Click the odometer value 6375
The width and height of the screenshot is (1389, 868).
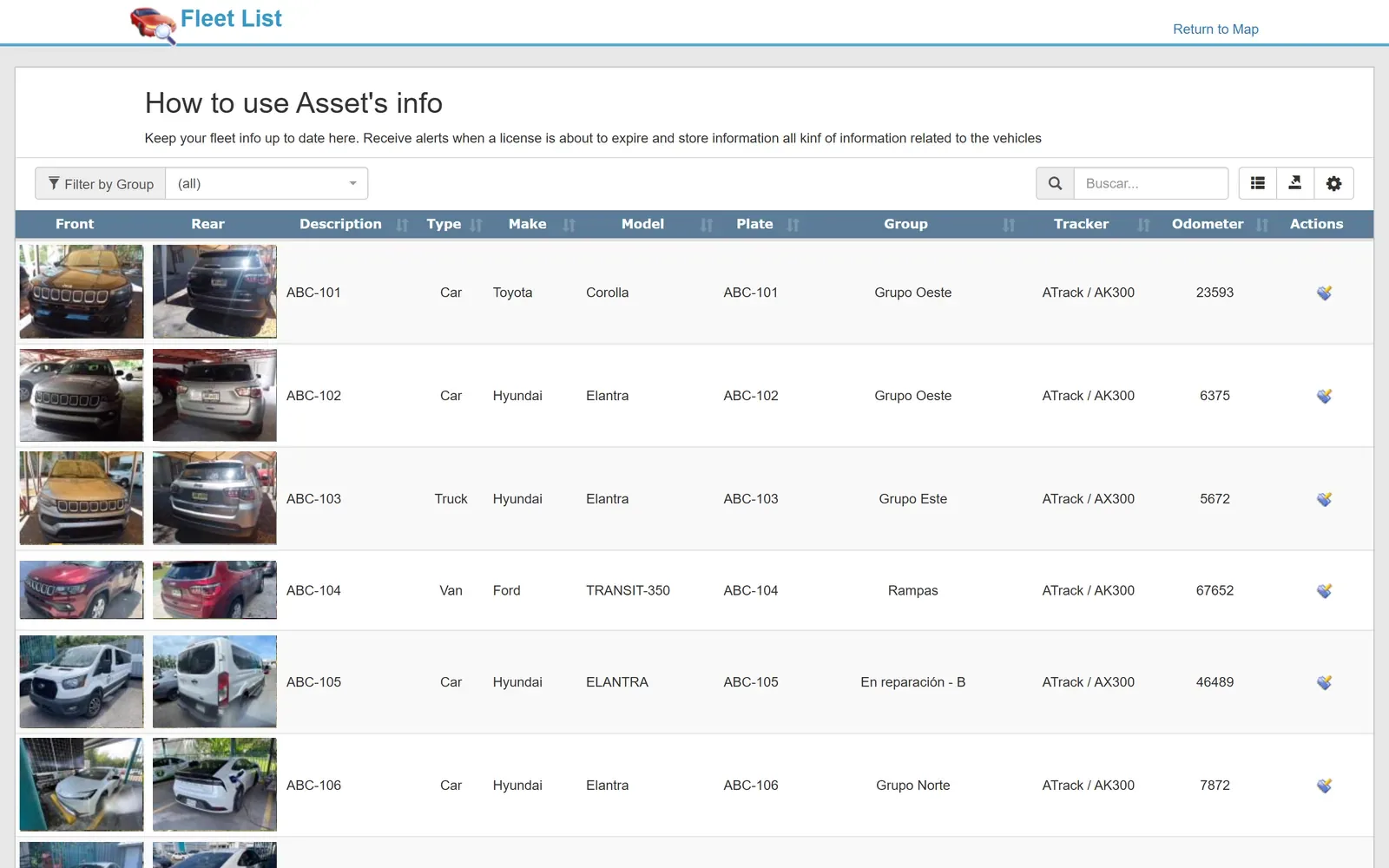pyautogui.click(x=1215, y=396)
